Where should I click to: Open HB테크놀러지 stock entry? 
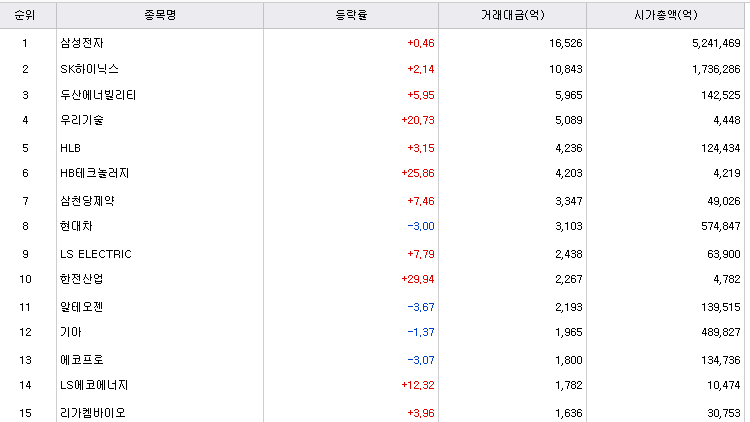(95, 173)
